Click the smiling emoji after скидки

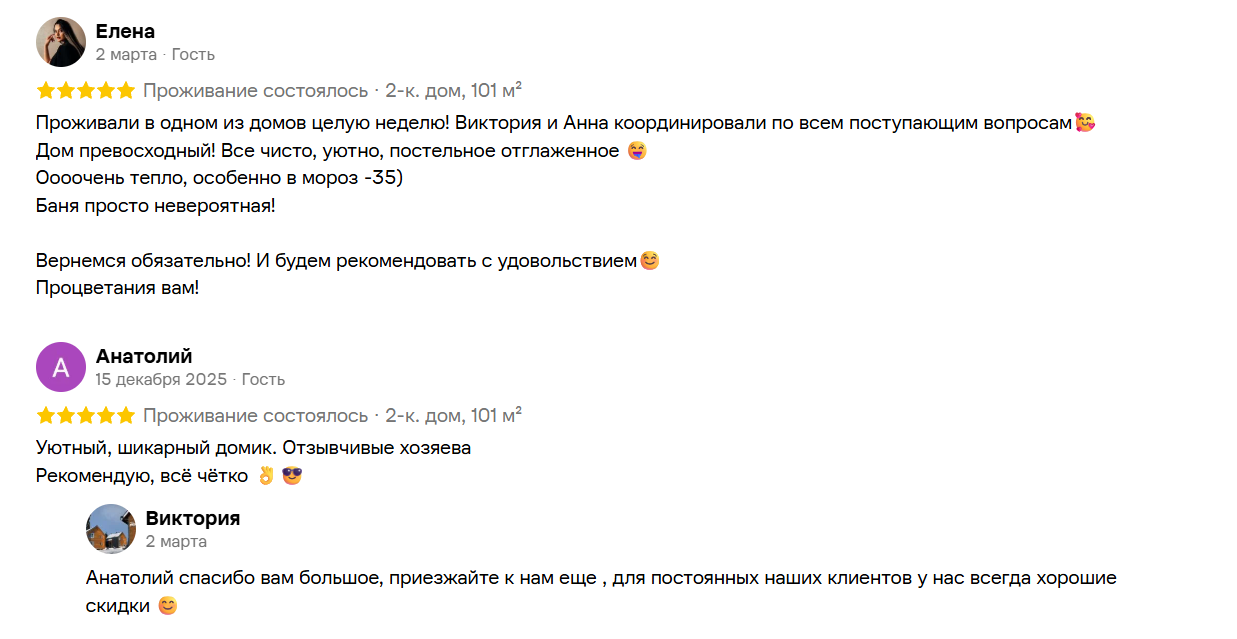click(168, 606)
